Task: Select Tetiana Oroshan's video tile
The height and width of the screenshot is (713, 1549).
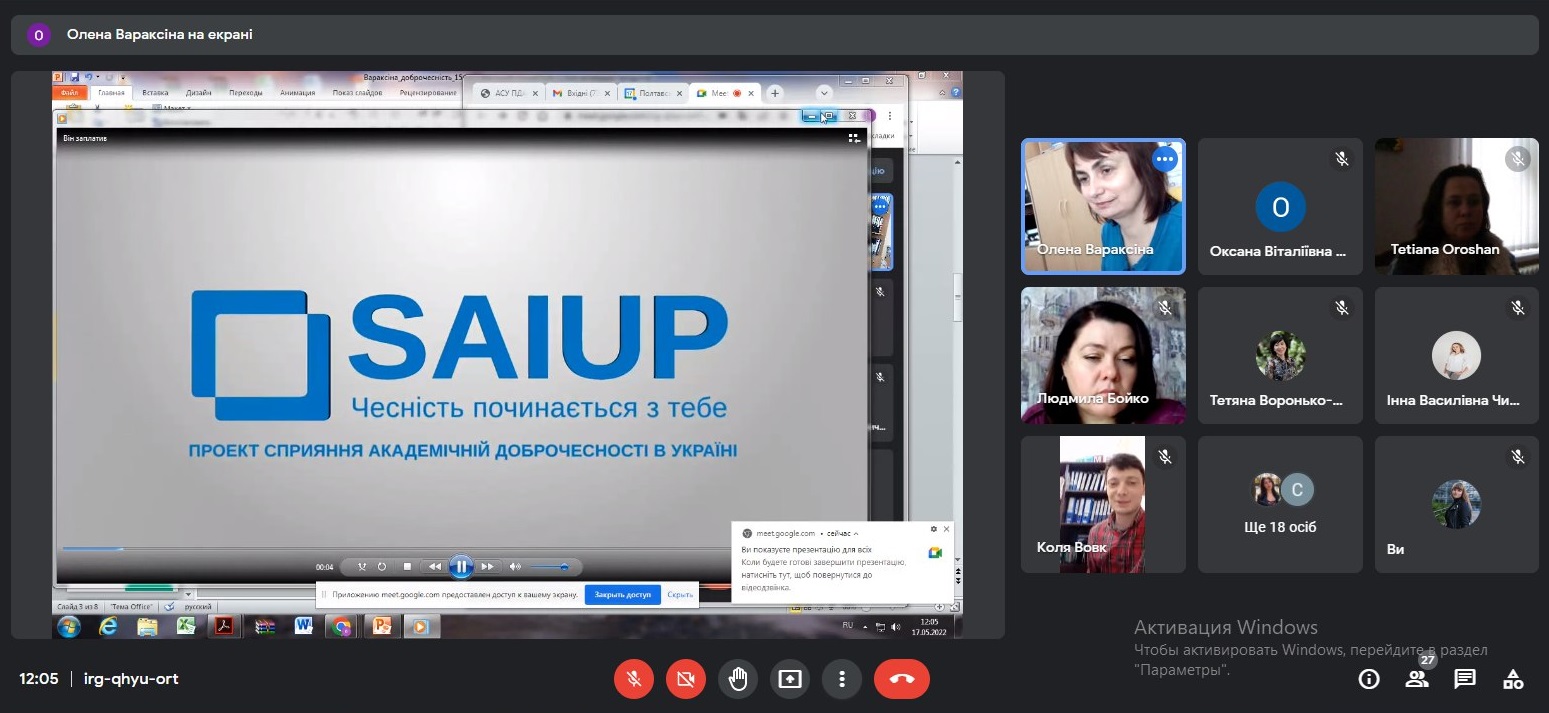Action: (x=1456, y=206)
